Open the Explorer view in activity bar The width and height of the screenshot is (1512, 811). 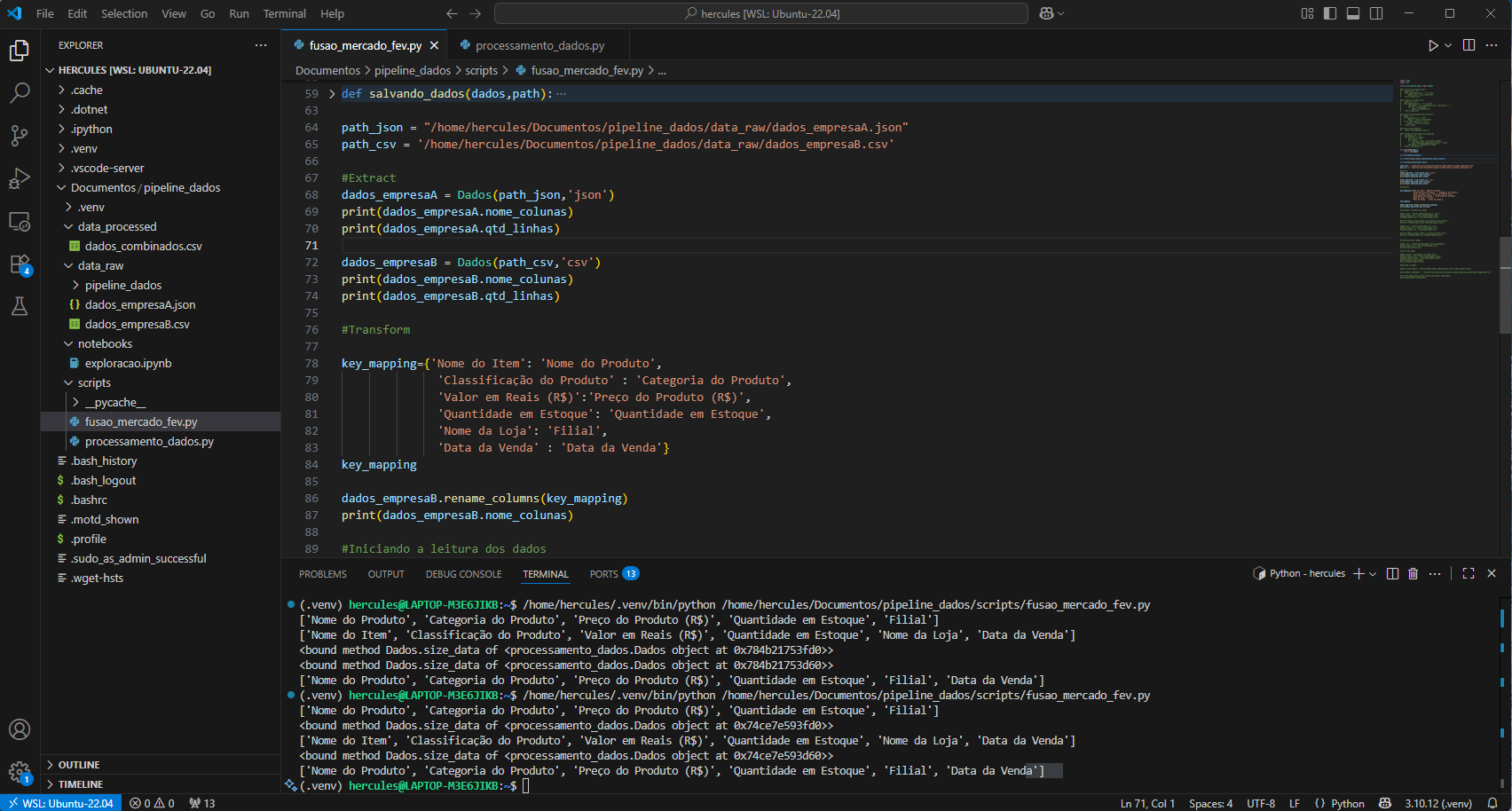20,51
